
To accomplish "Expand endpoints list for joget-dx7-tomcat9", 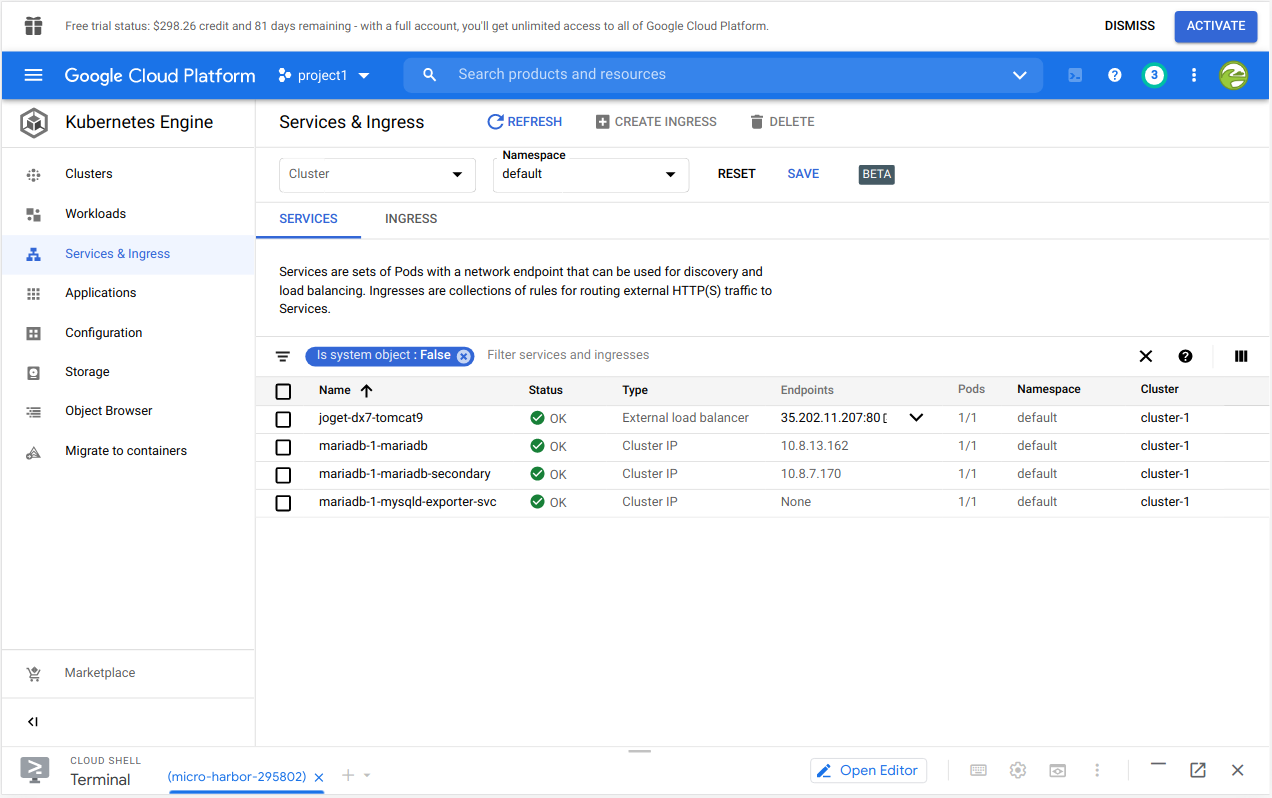I will (x=916, y=418).
